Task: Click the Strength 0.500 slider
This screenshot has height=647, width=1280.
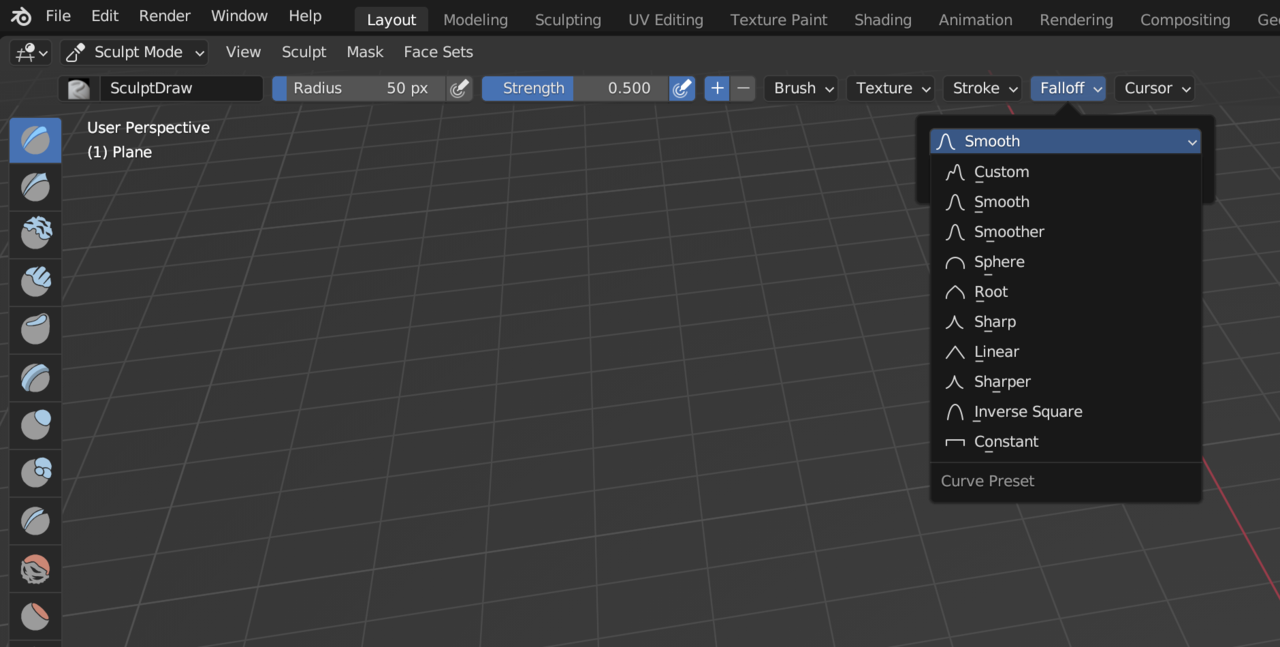Action: [x=575, y=88]
